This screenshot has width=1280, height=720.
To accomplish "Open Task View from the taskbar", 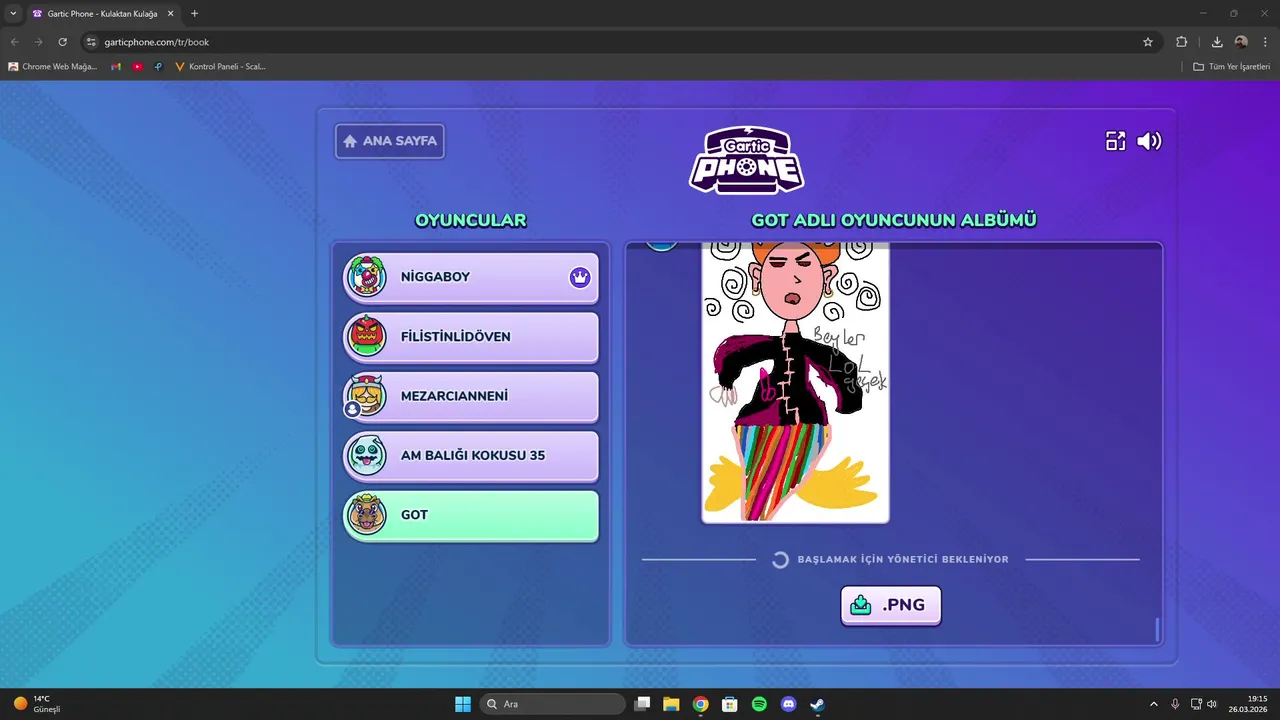I will point(643,704).
